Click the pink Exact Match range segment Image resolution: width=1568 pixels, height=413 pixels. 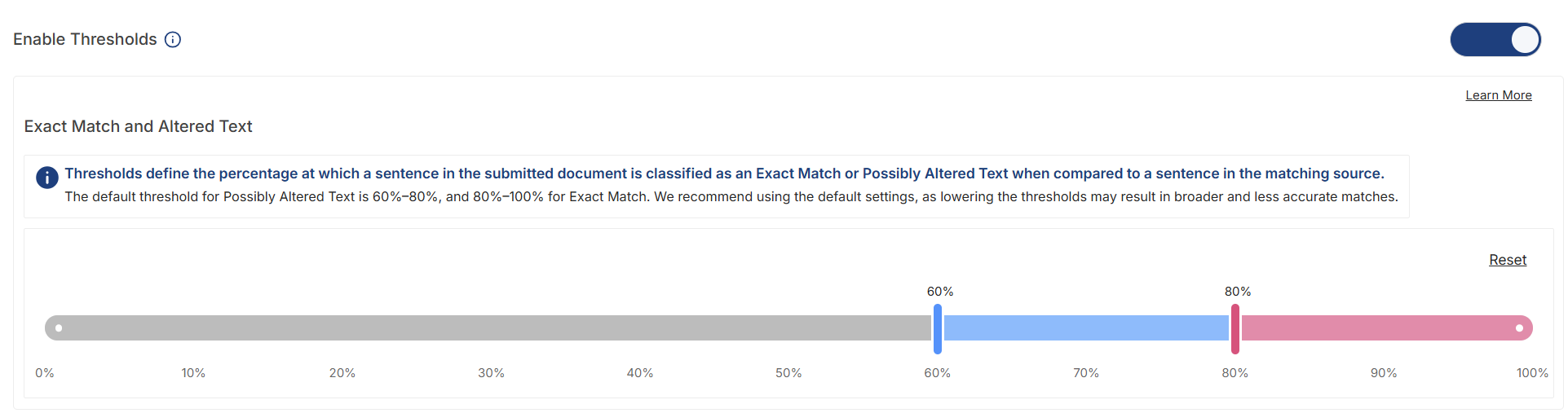tap(1387, 328)
